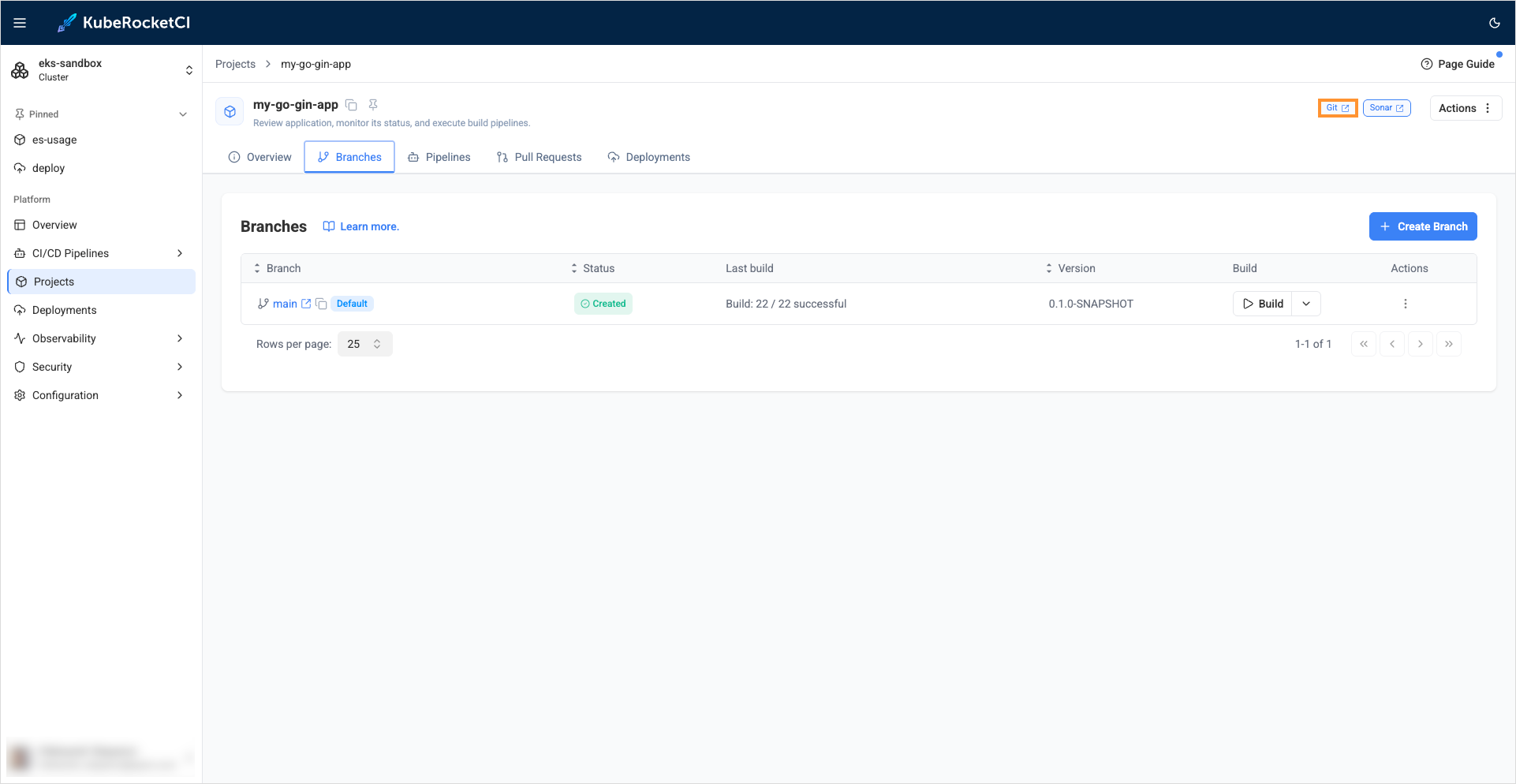Open the rows per page selector
Viewport: 1516px width, 784px height.
point(364,343)
